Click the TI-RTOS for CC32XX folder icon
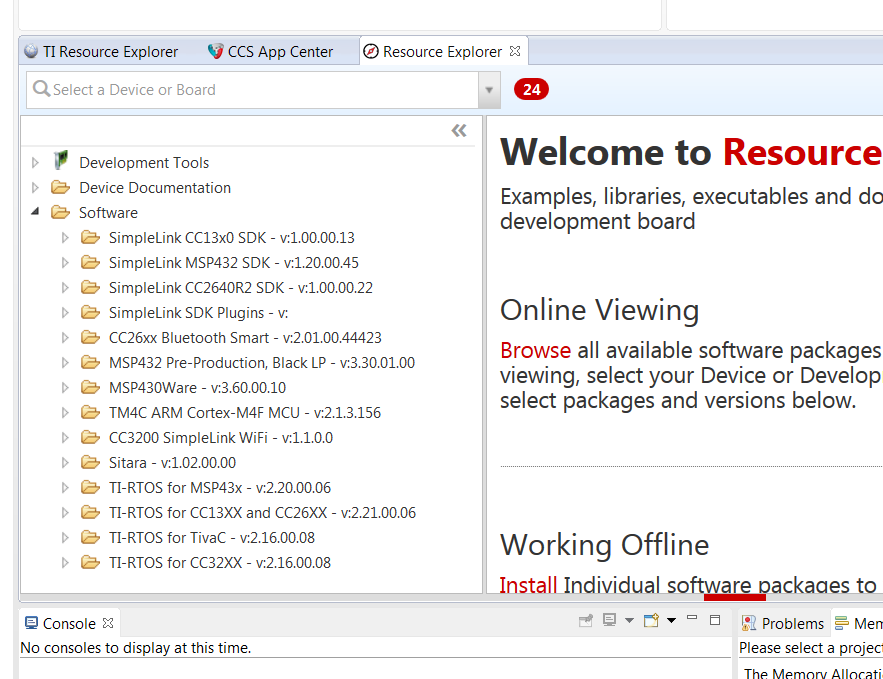Viewport: 883px width, 679px height. pyautogui.click(x=90, y=562)
